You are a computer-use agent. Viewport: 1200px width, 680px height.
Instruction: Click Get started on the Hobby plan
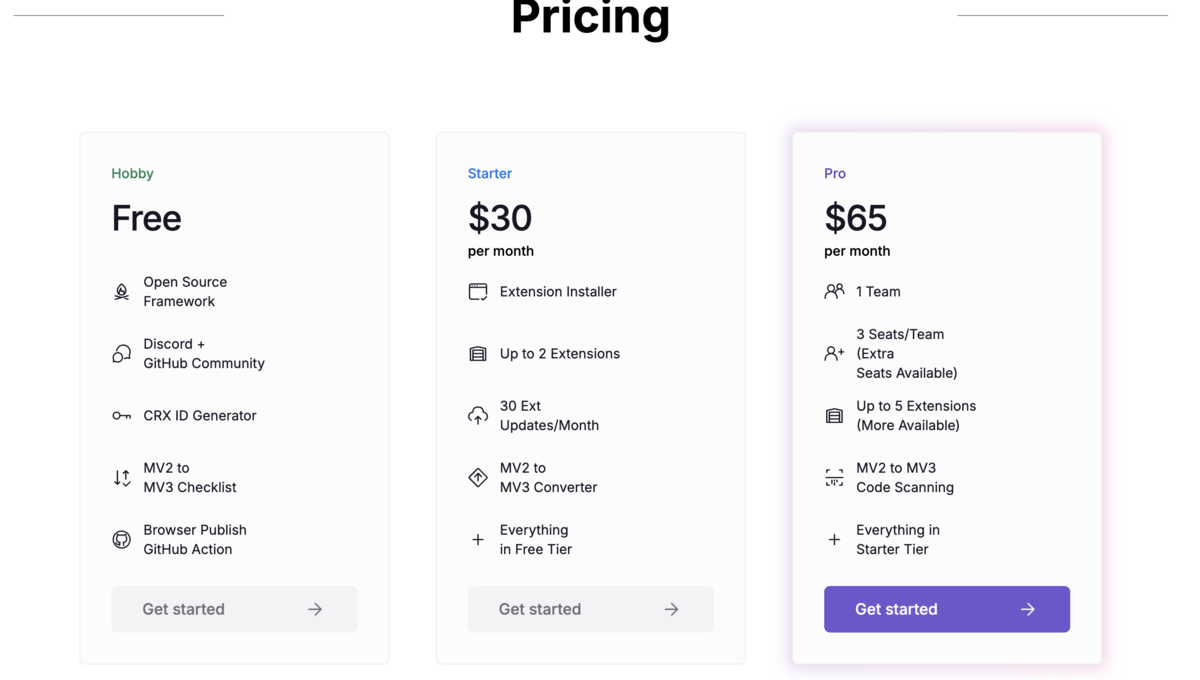point(234,609)
